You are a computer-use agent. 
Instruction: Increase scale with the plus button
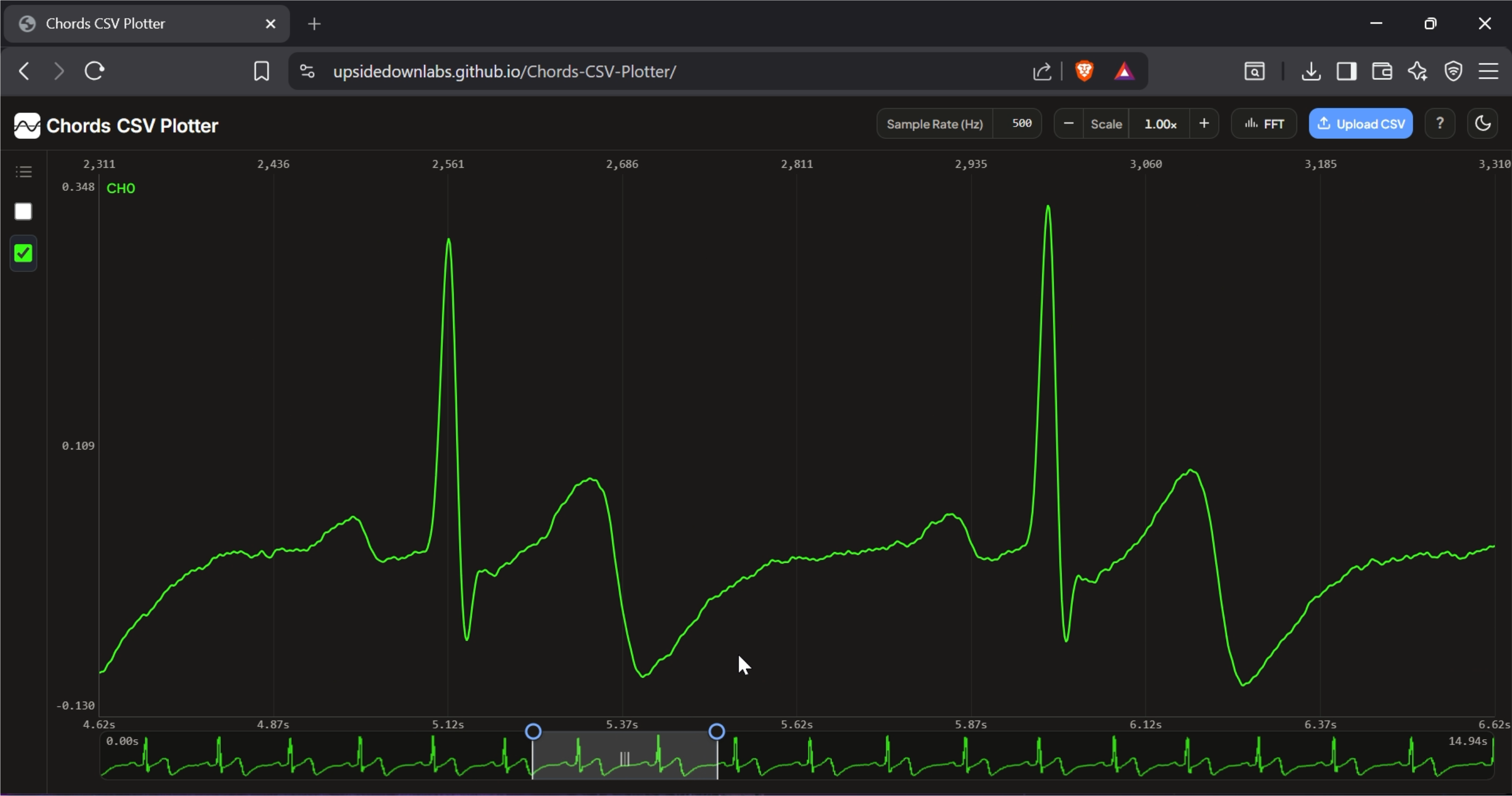pyautogui.click(x=1204, y=124)
